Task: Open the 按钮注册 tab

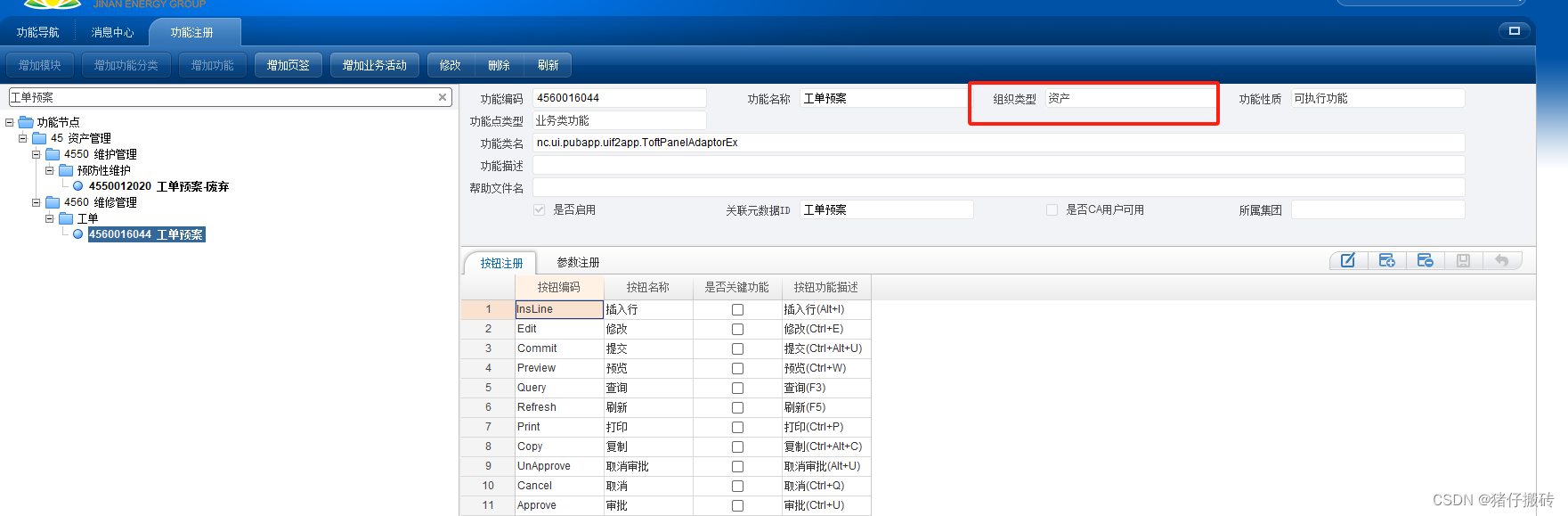Action: [x=501, y=263]
